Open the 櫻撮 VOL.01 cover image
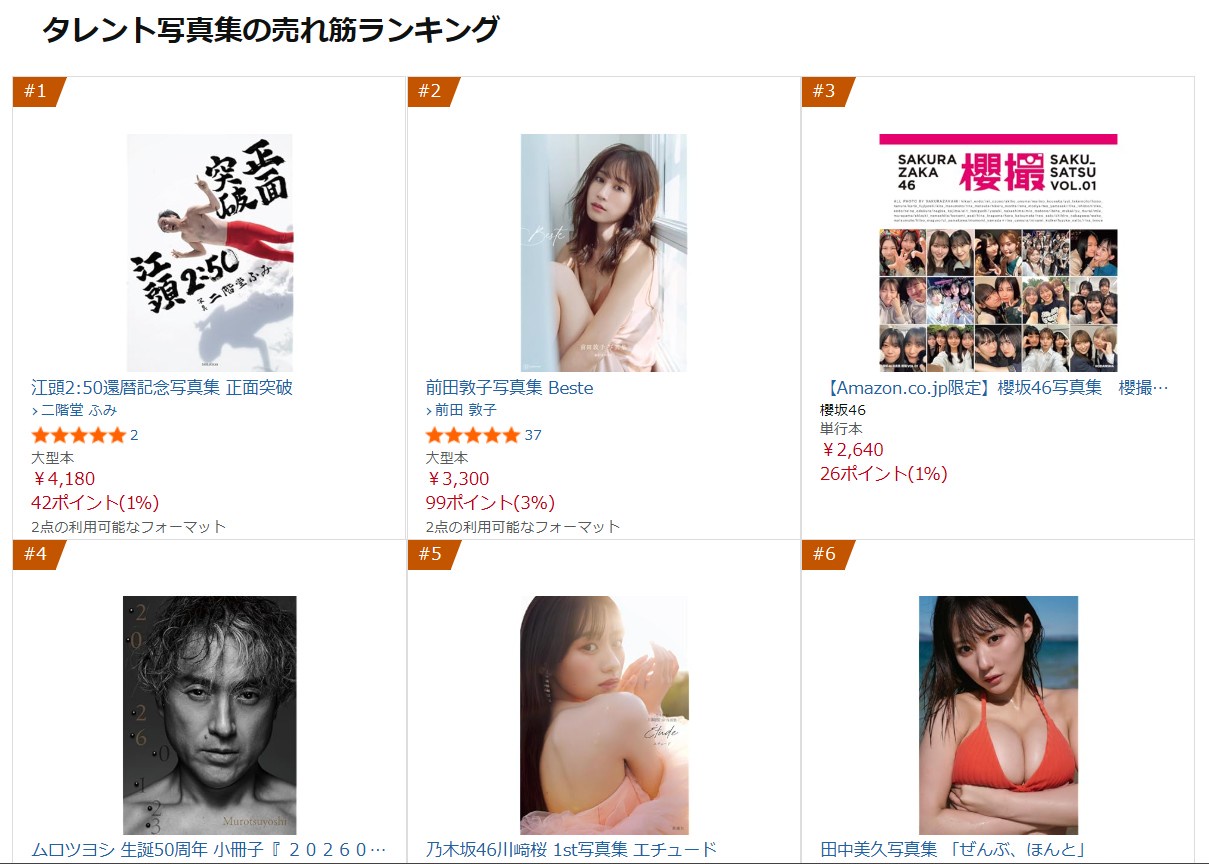 tap(998, 253)
